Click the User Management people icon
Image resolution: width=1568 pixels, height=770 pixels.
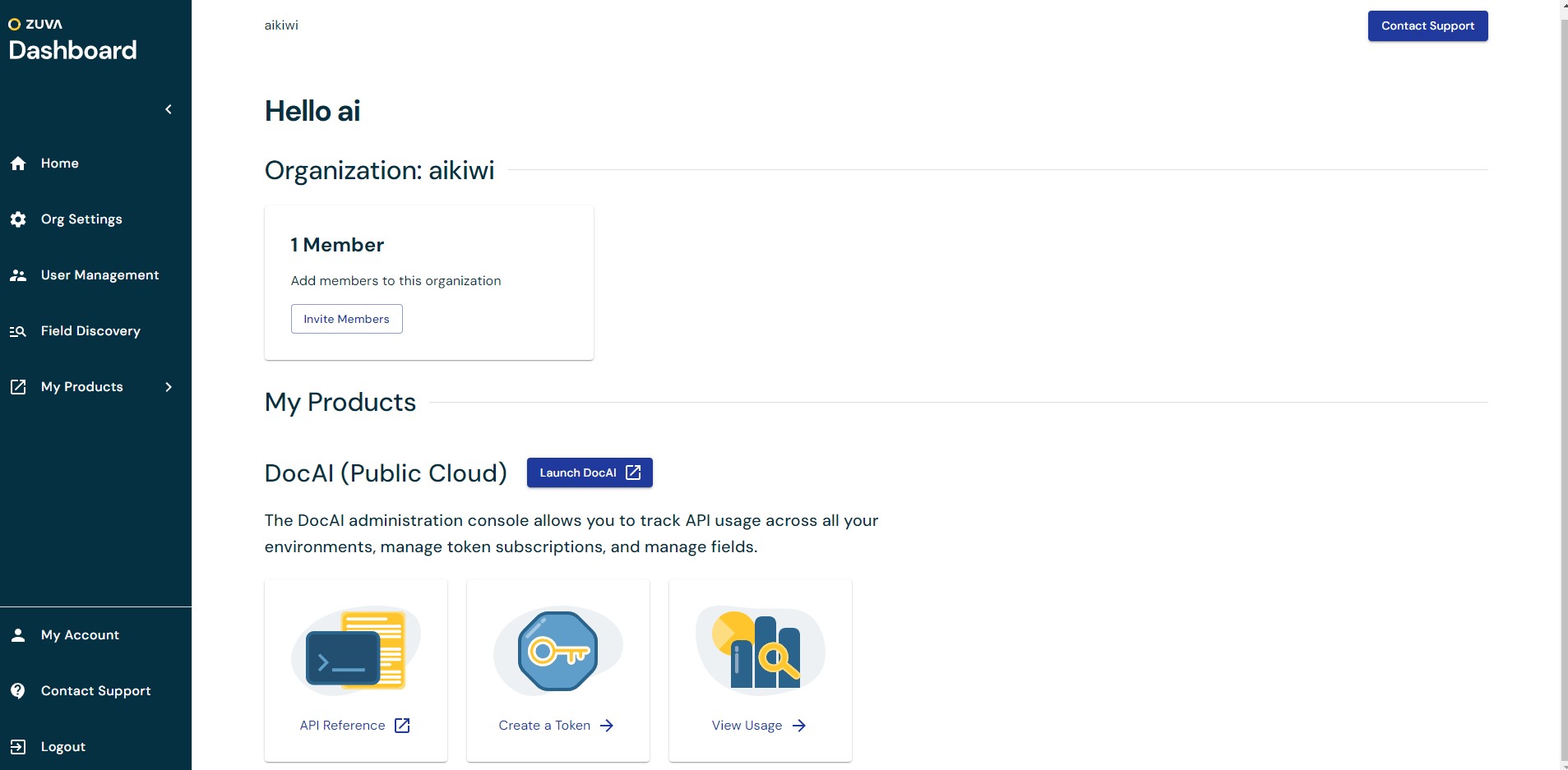coord(18,275)
